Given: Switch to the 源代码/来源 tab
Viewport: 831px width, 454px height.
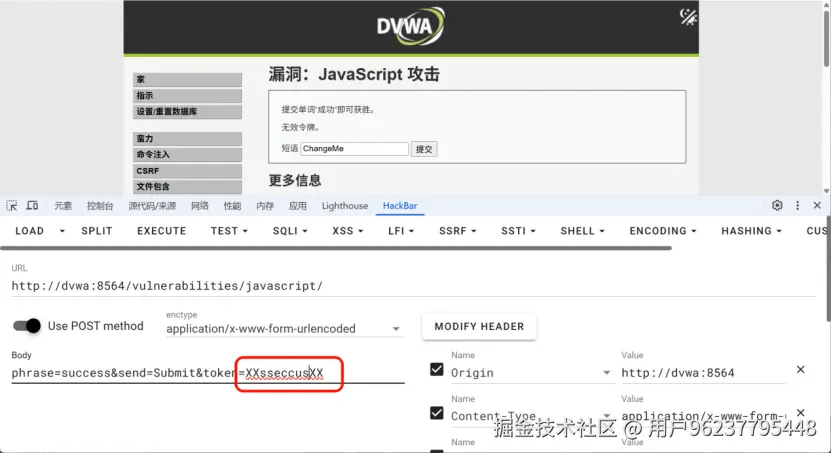Looking at the screenshot, I should pyautogui.click(x=152, y=206).
